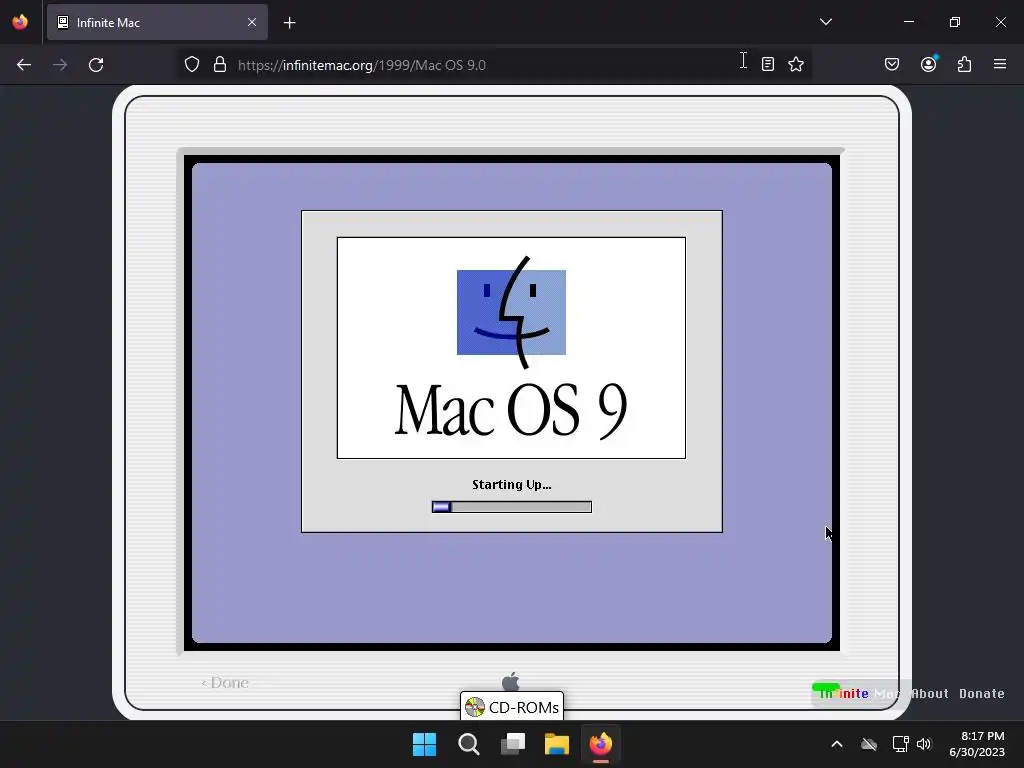Open the About link
Image resolution: width=1024 pixels, height=768 pixels.
(930, 694)
